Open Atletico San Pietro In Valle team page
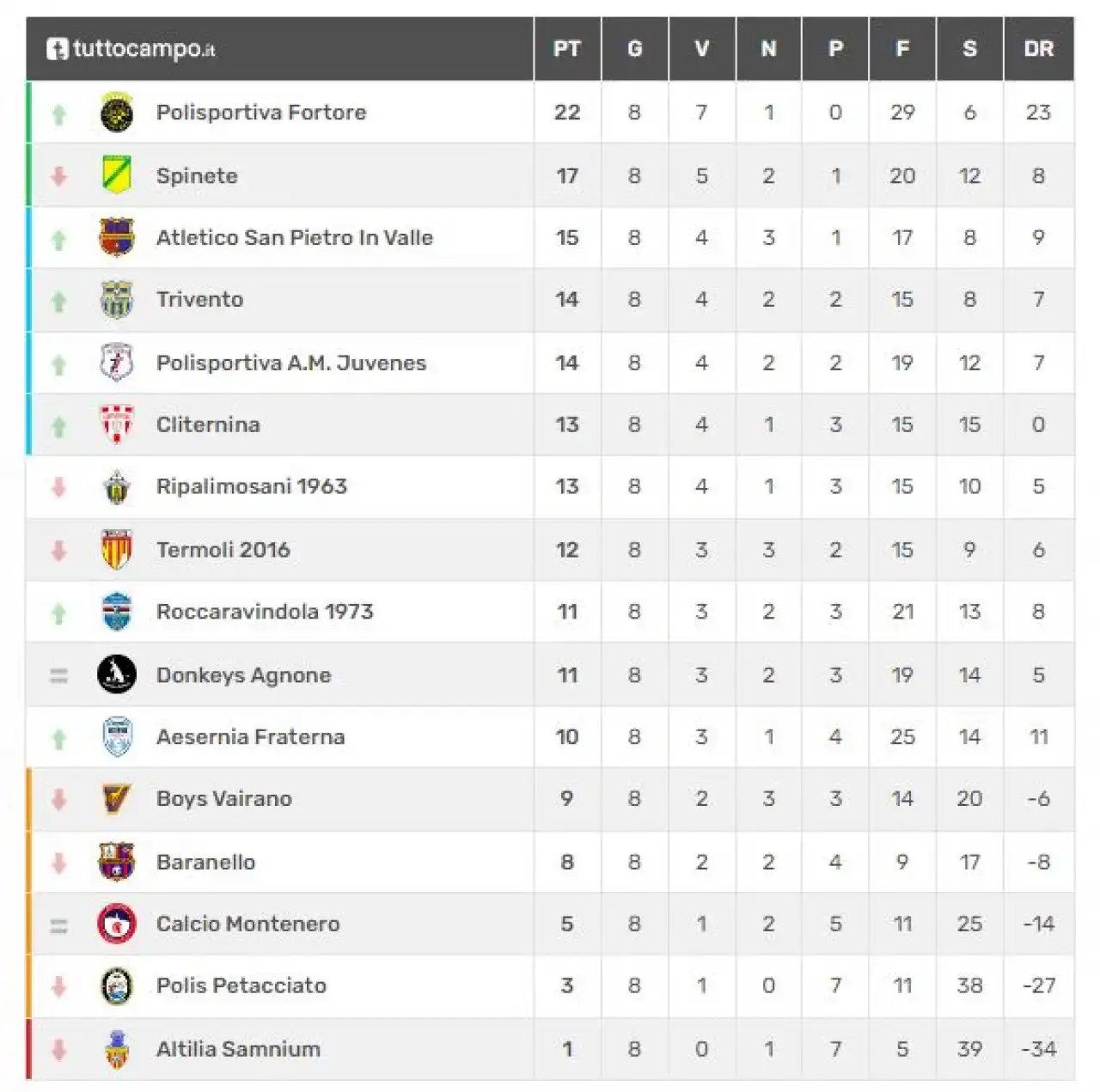 295,238
